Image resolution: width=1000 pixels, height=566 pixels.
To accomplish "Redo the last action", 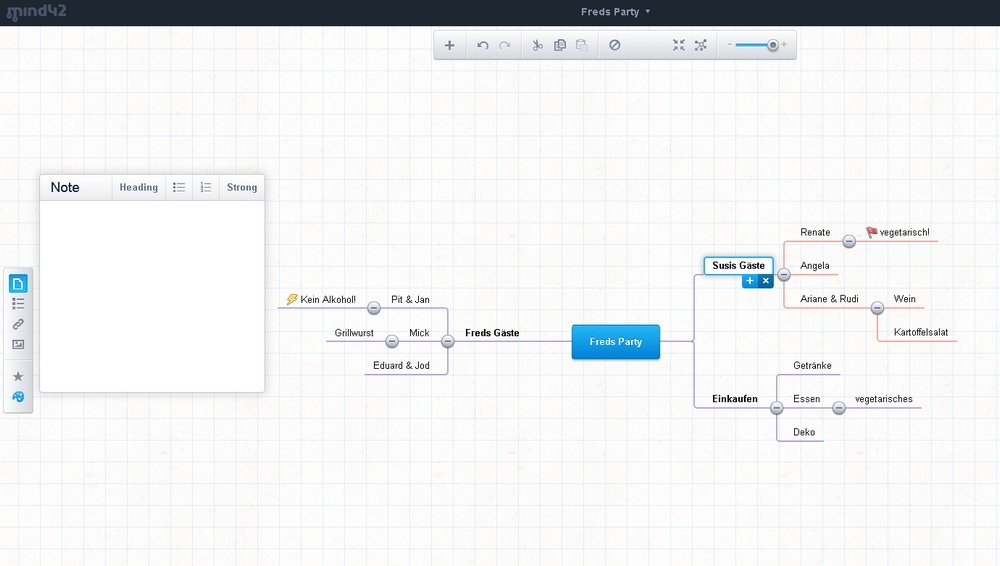I will pyautogui.click(x=505, y=45).
